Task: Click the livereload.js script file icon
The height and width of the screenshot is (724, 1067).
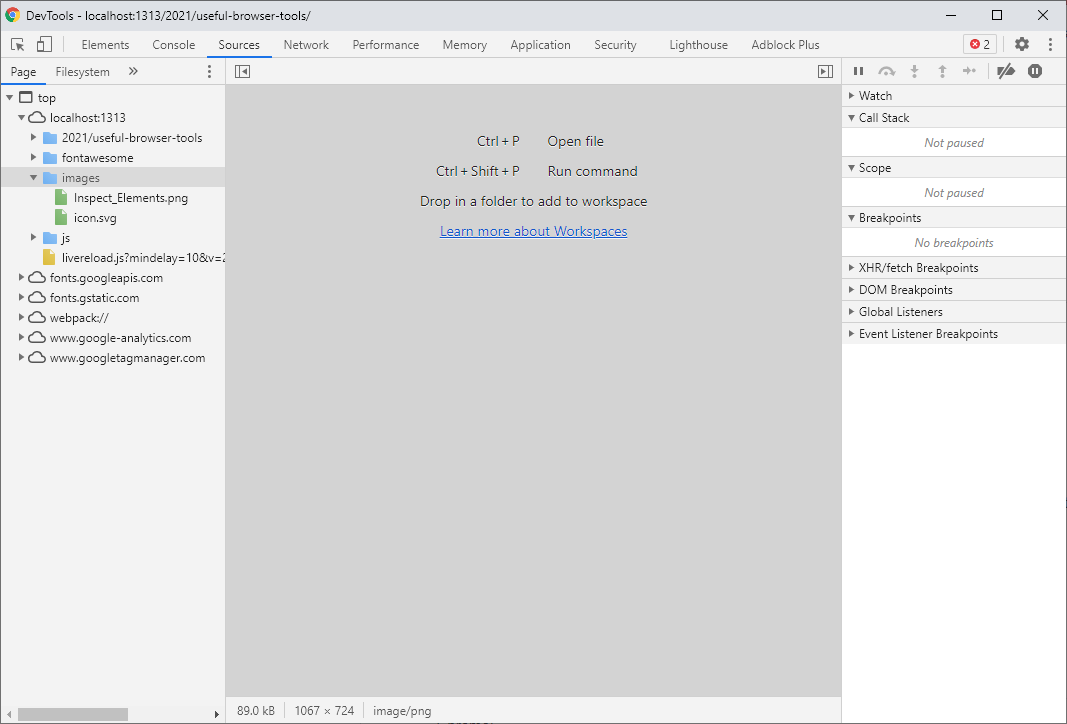Action: point(49,258)
